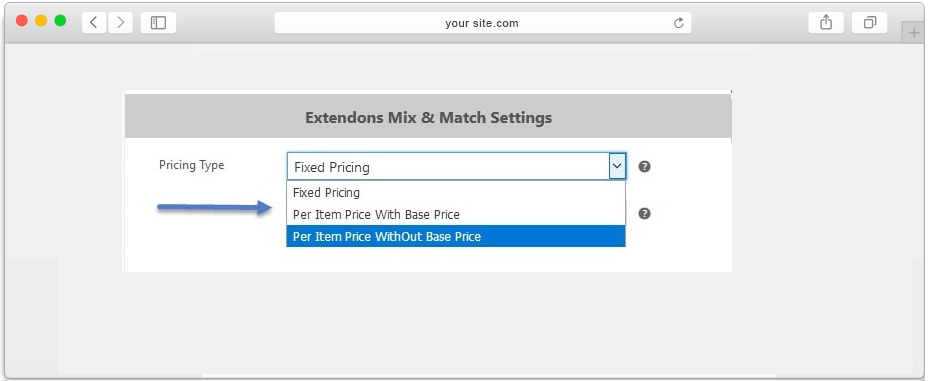Go back with the browser back arrow
Image resolution: width=928 pixels, height=381 pixels.
[x=94, y=22]
